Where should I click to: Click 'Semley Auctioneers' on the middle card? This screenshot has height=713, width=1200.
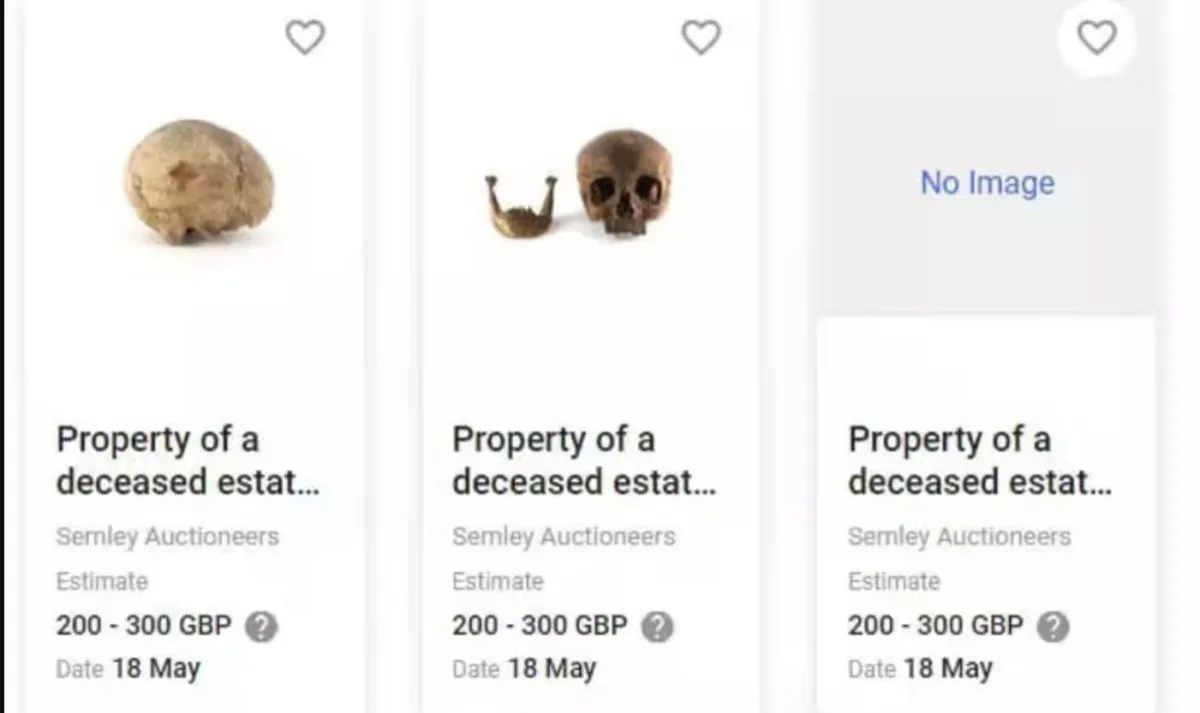[x=563, y=536]
